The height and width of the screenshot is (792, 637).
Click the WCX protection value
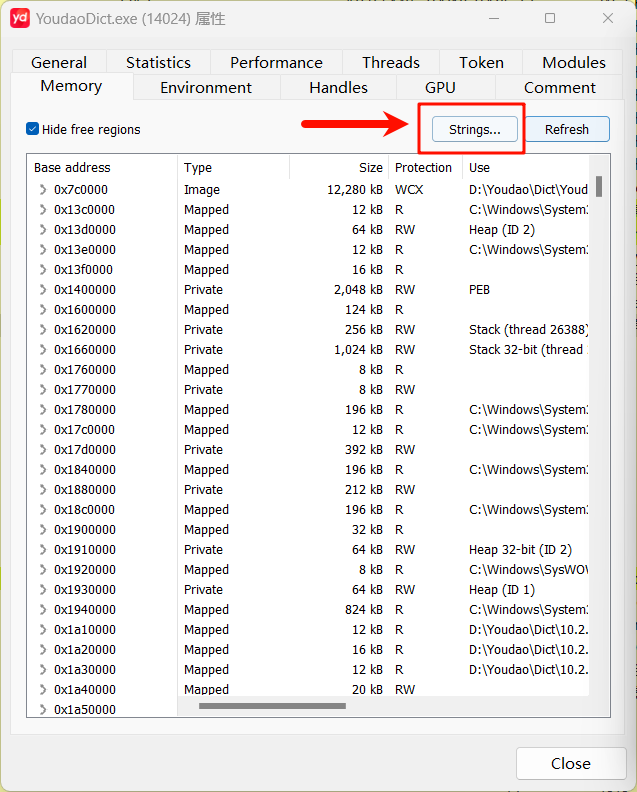(409, 189)
